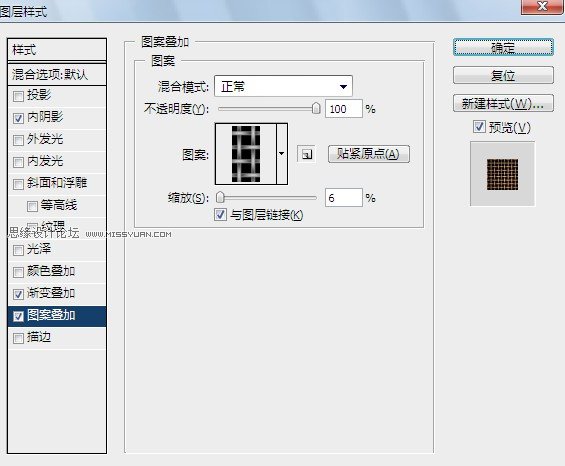565x466 pixels.
Task: Click the 不透明度 value field
Action: point(343,108)
